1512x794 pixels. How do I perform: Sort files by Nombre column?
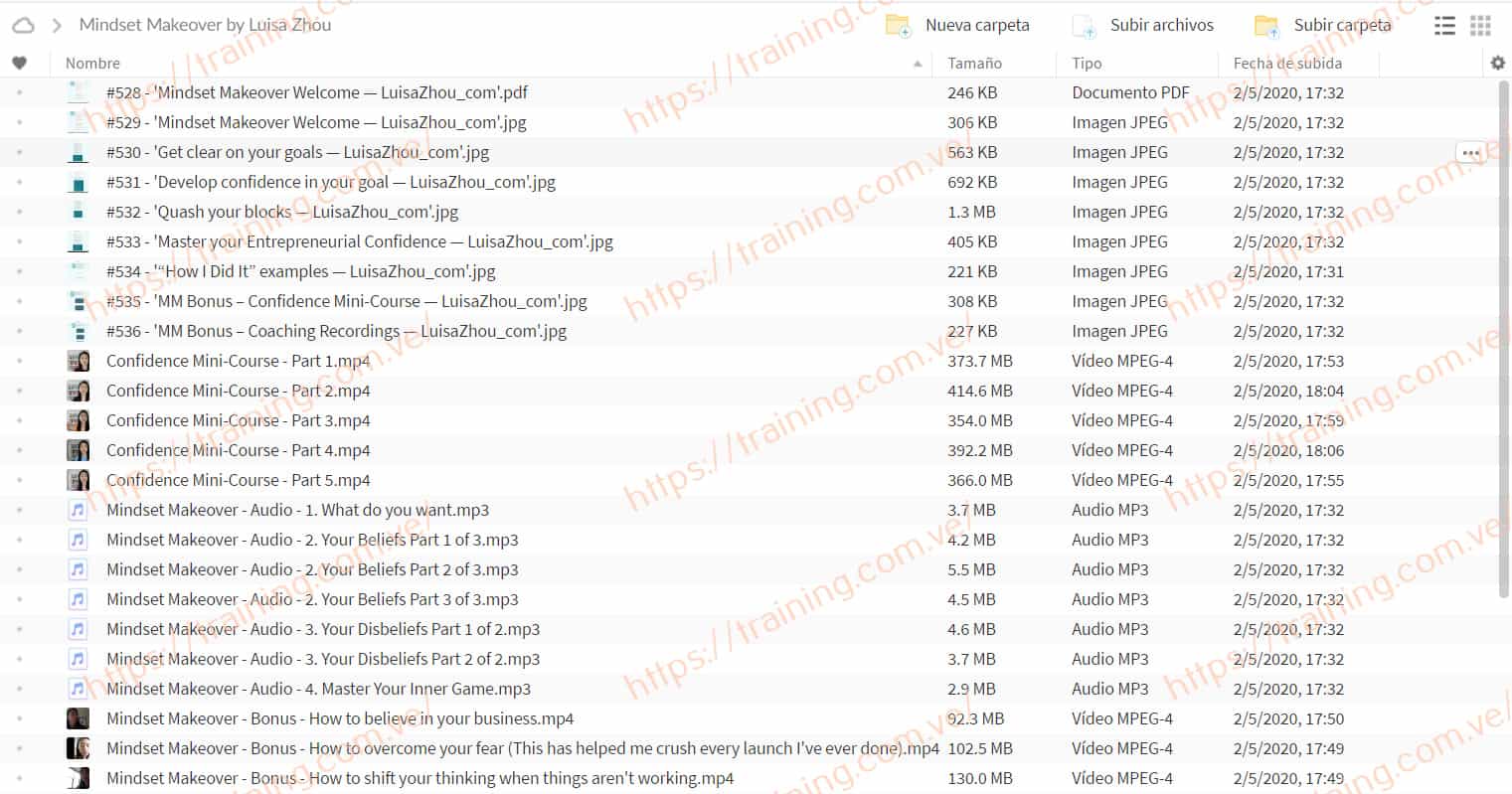[x=92, y=63]
